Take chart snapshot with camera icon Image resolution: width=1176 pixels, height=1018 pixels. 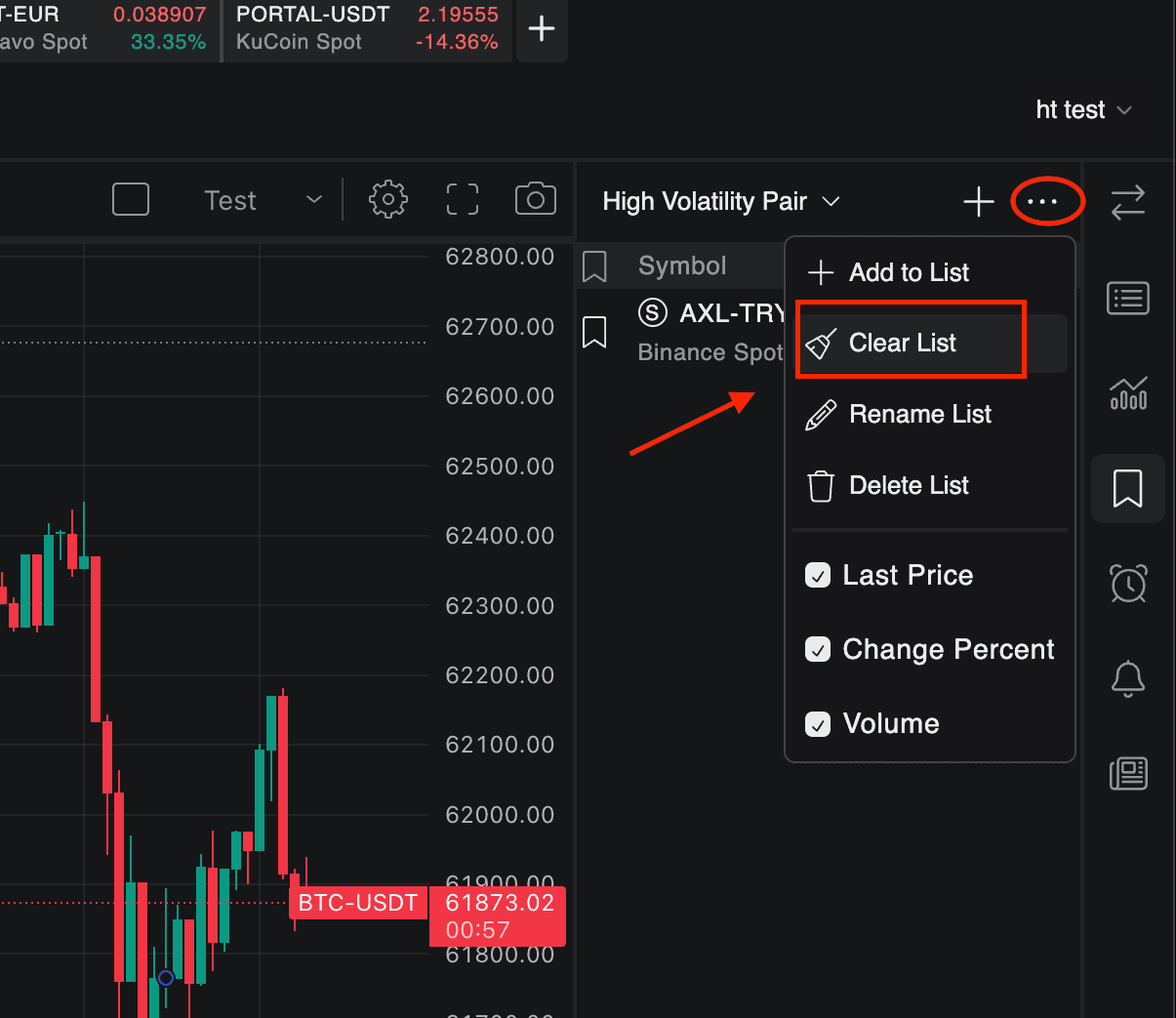point(536,199)
